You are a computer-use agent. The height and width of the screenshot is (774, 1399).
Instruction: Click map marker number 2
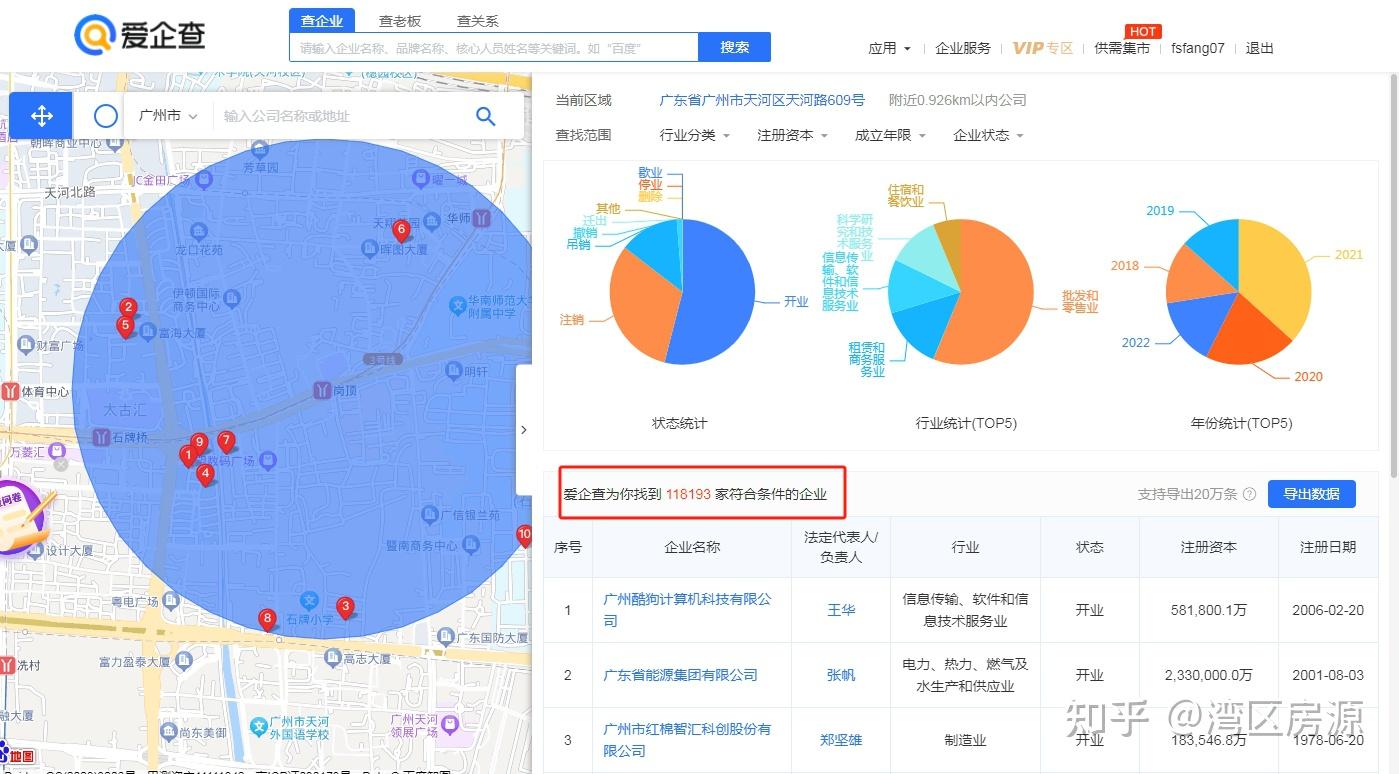[128, 308]
